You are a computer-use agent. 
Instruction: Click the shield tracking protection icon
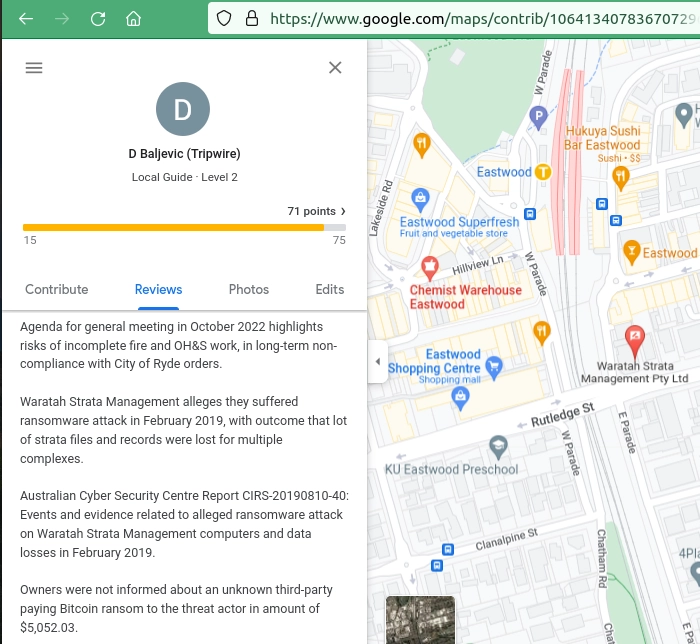coord(224,18)
